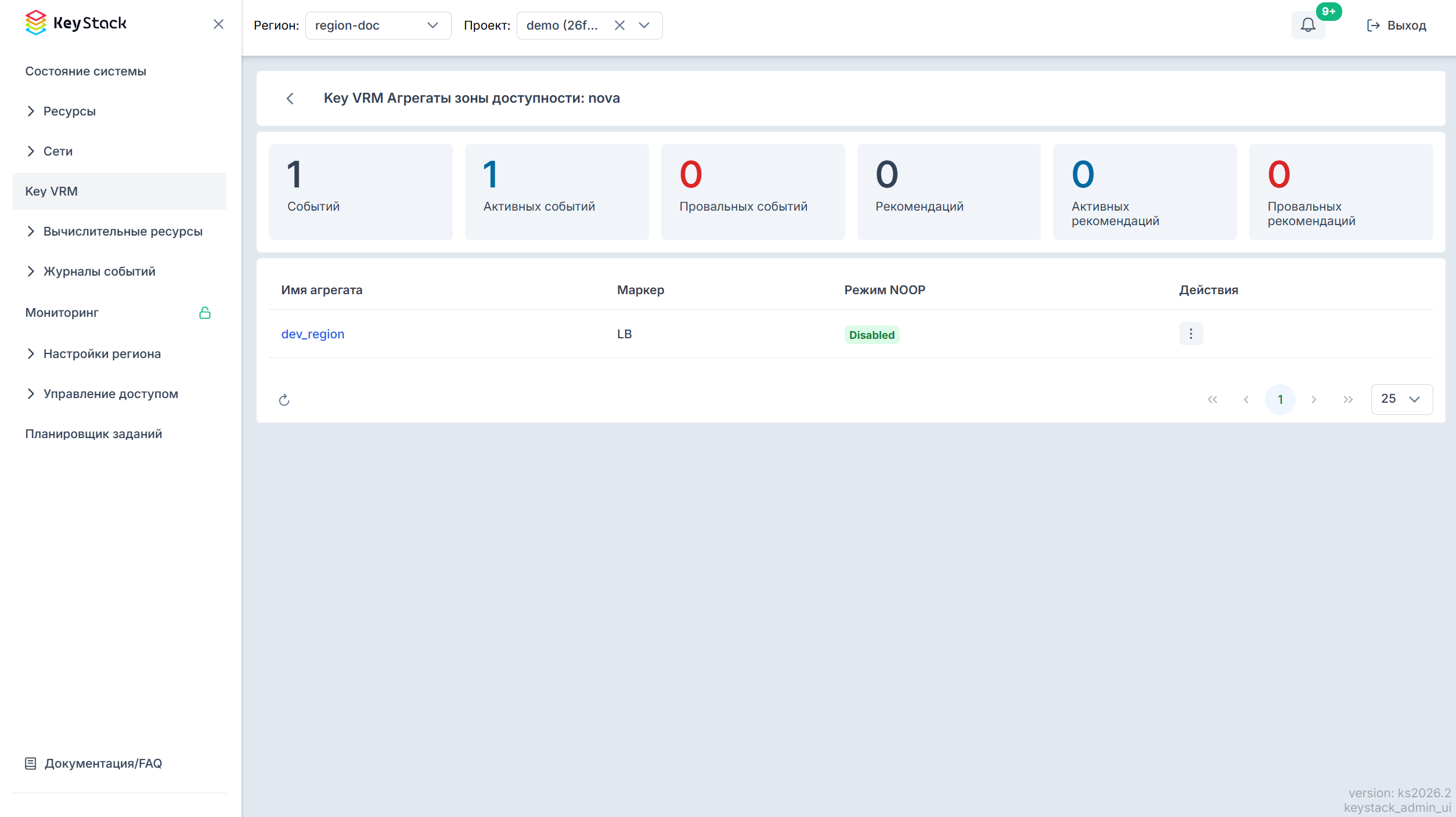Go back using the page-title arrow
1456x817 pixels.
point(290,98)
